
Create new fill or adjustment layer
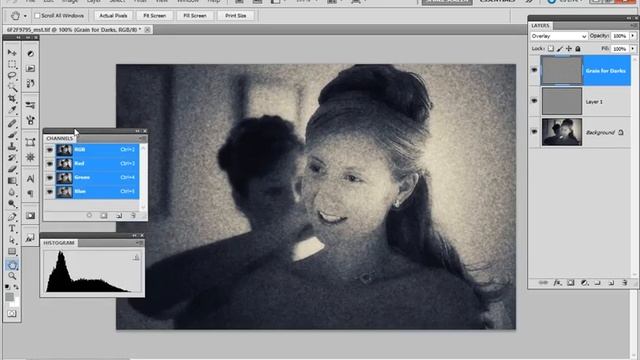pyautogui.click(x=584, y=282)
